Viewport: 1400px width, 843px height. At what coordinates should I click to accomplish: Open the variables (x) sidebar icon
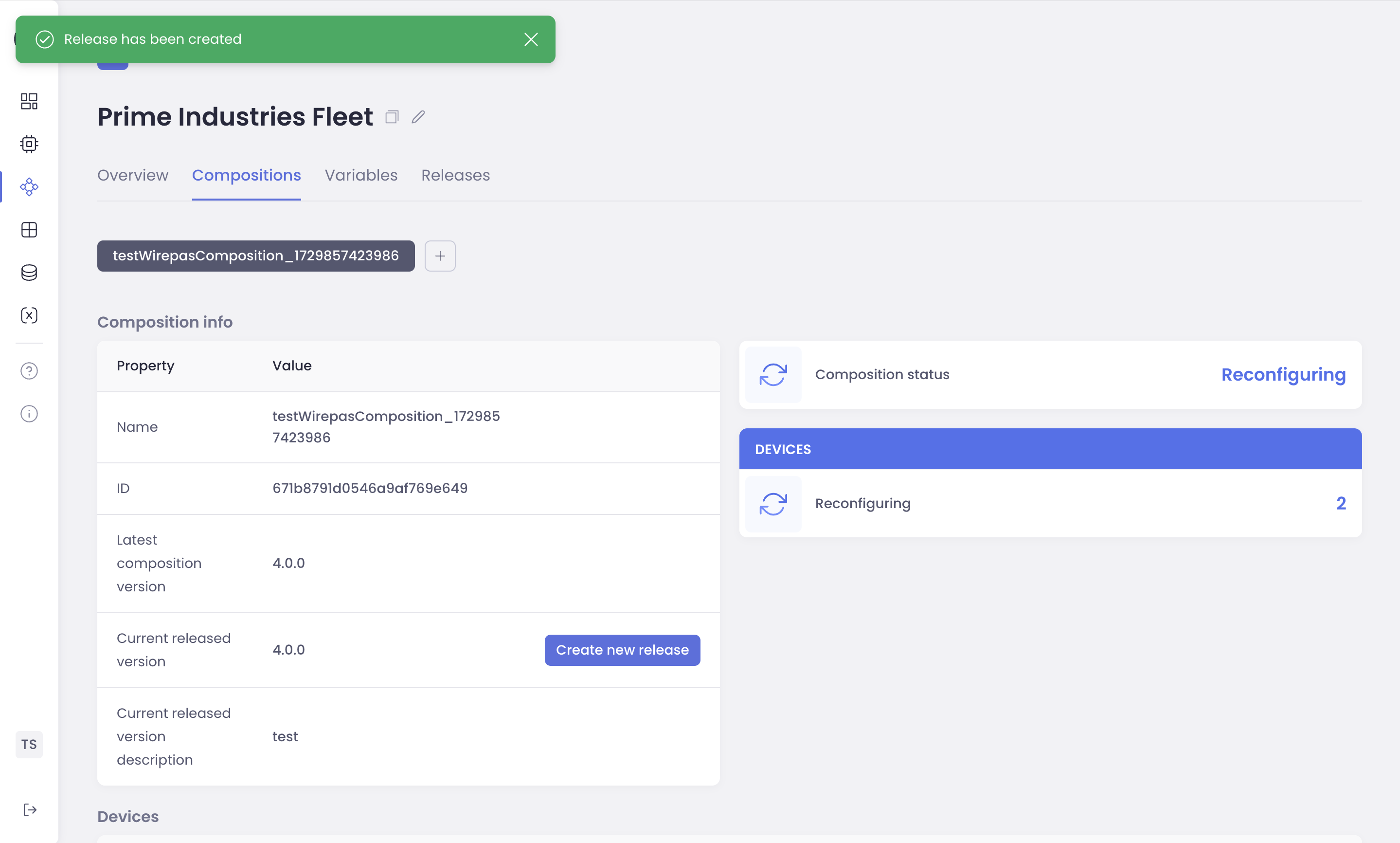point(29,315)
